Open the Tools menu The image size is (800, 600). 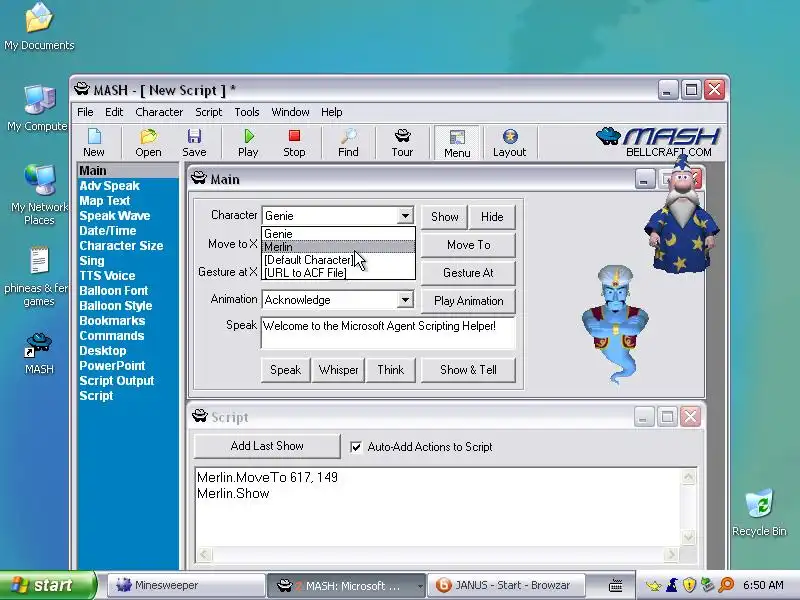(247, 112)
